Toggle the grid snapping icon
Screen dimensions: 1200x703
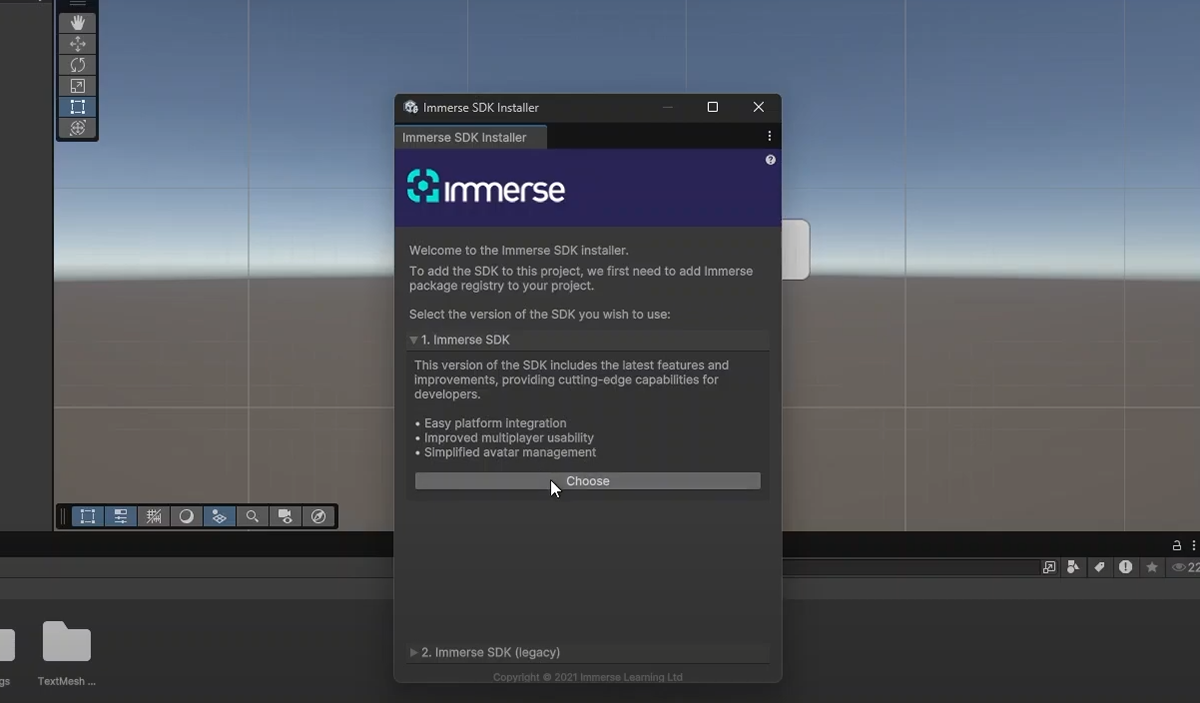(153, 516)
